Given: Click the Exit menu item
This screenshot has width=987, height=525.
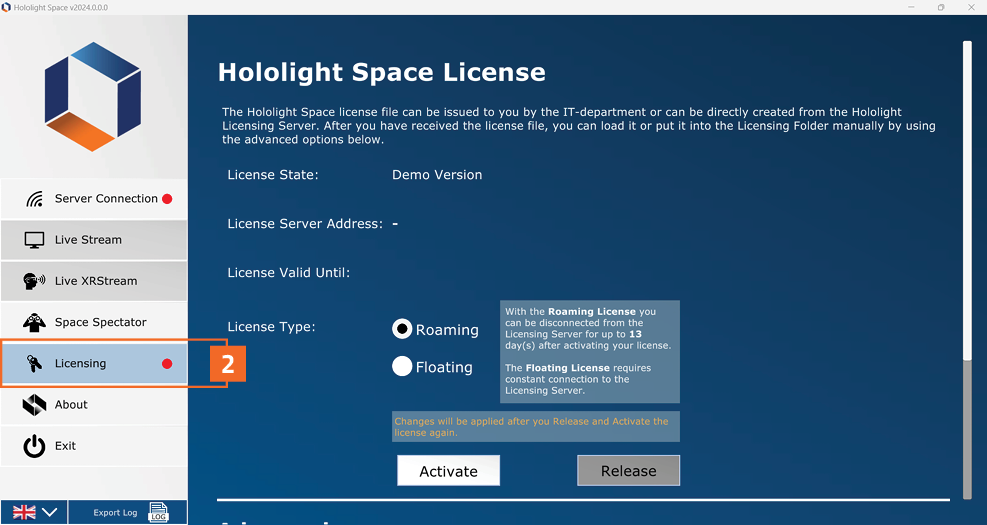Looking at the screenshot, I should click(94, 446).
